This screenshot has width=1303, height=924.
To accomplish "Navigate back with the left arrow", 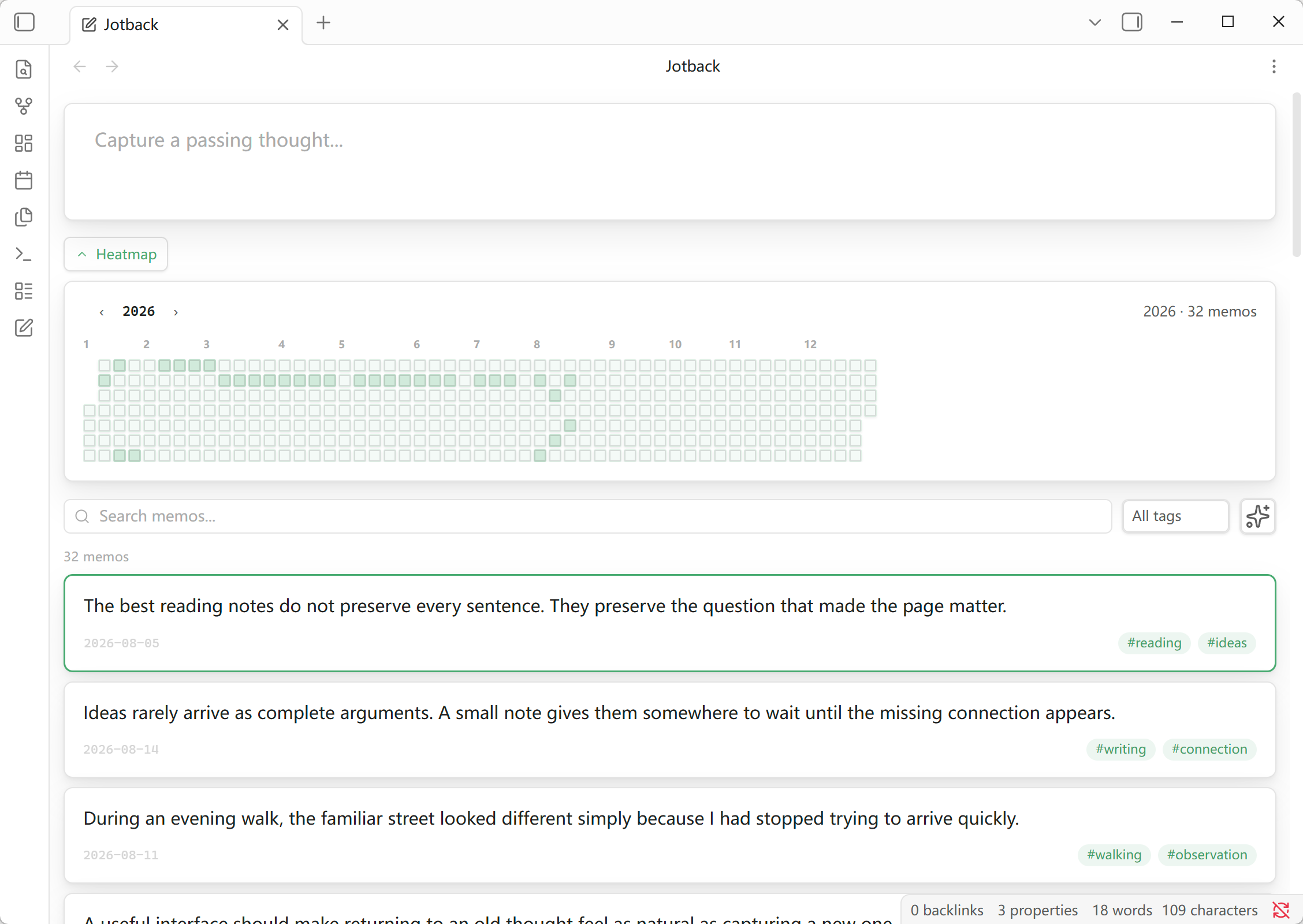I will click(x=80, y=66).
